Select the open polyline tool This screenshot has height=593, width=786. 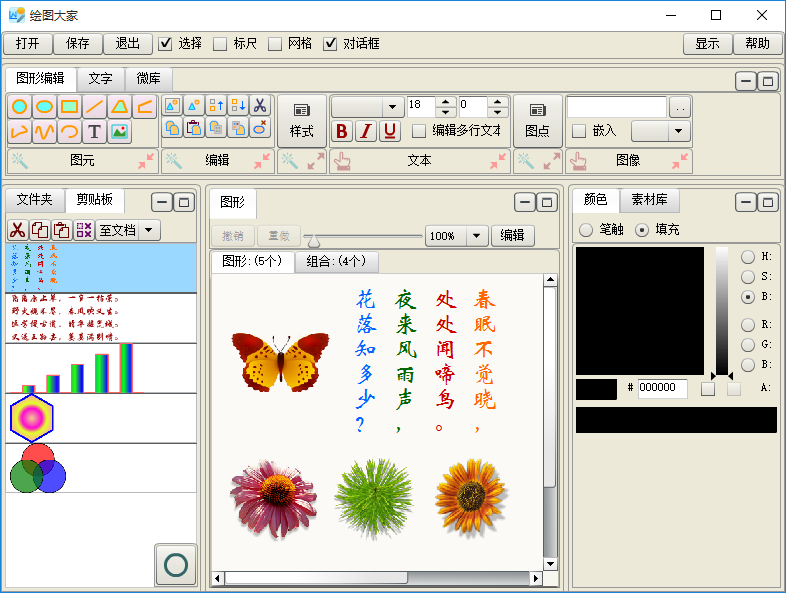click(145, 106)
